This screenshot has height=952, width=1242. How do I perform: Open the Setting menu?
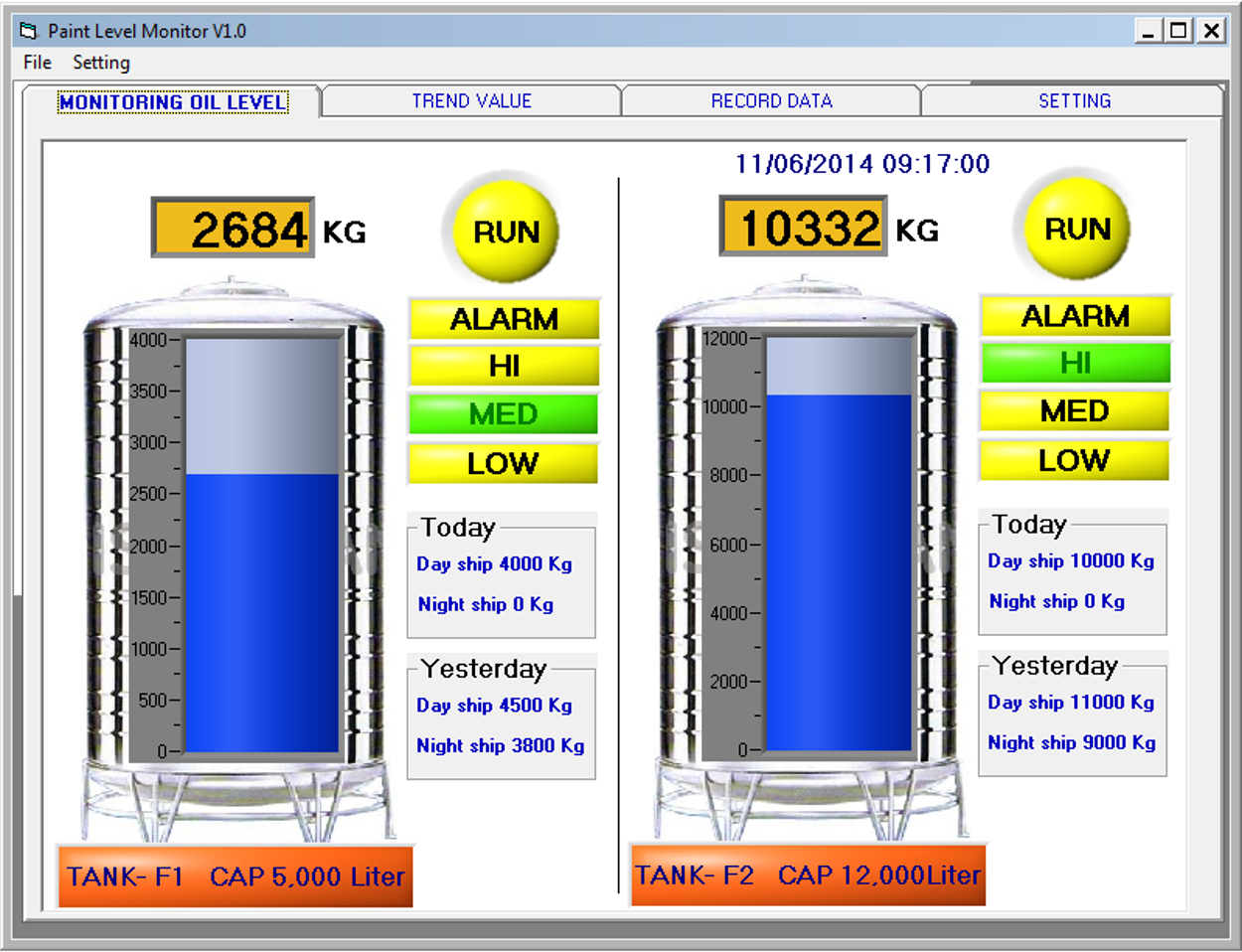click(x=101, y=63)
